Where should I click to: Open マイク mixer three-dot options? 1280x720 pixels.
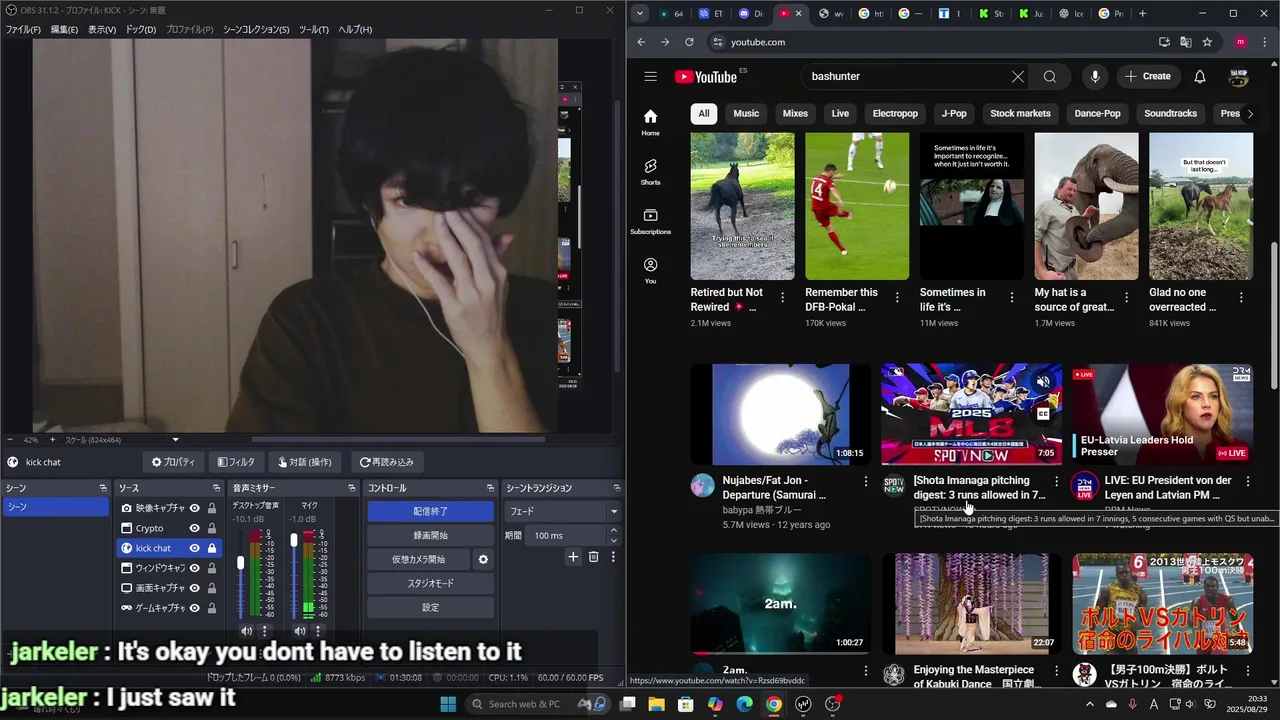click(x=317, y=631)
